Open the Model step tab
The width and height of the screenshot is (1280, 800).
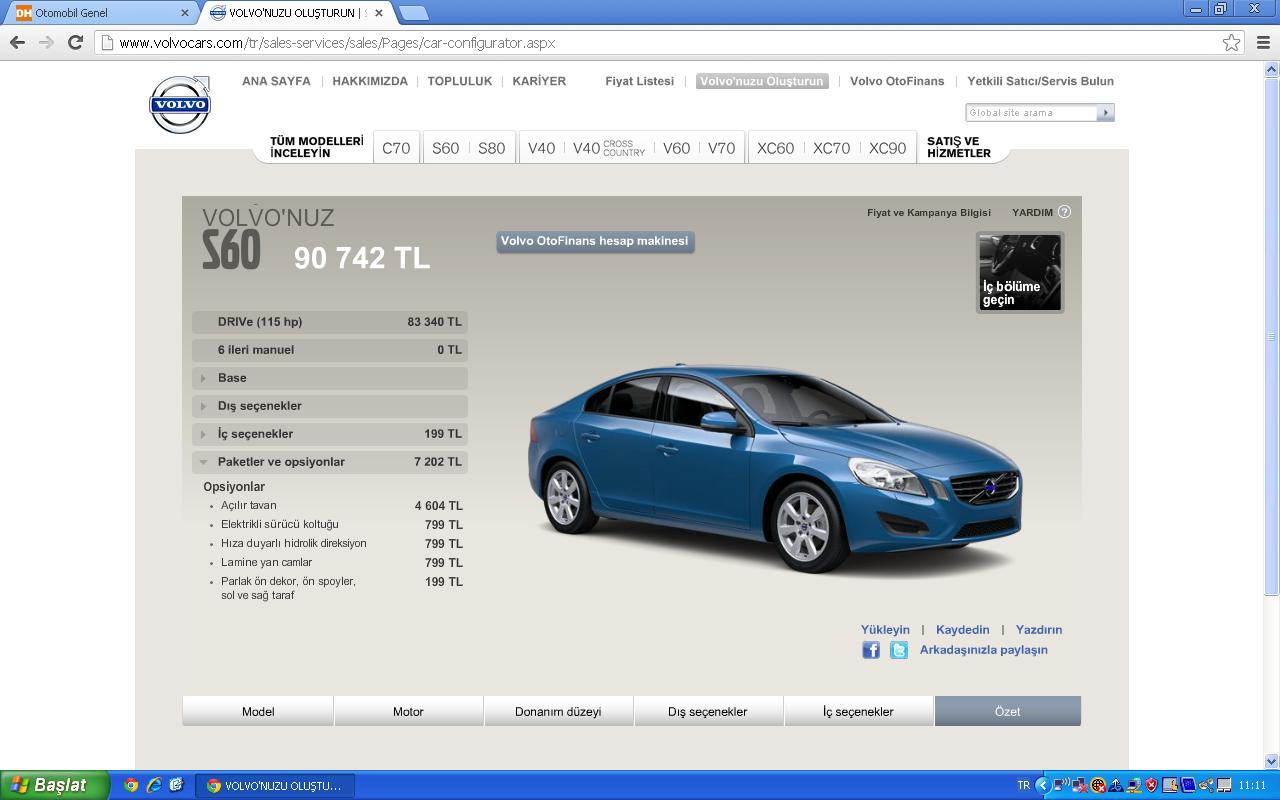[x=258, y=711]
